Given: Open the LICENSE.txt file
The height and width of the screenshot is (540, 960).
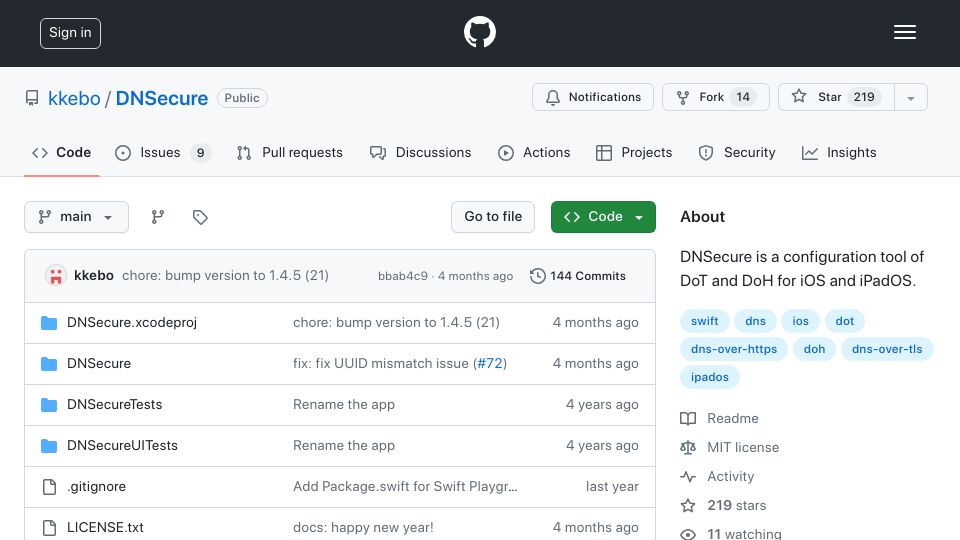Looking at the screenshot, I should tap(105, 528).
